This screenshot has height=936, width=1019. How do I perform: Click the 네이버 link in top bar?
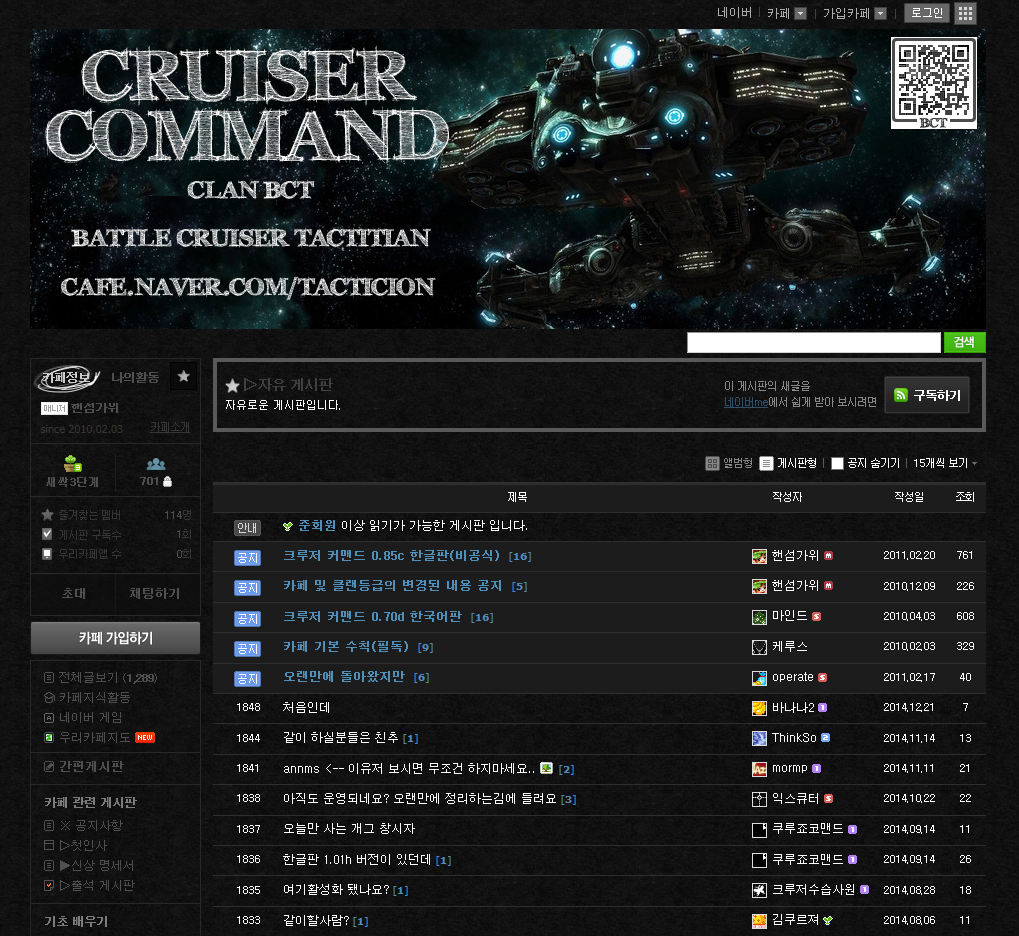click(734, 13)
